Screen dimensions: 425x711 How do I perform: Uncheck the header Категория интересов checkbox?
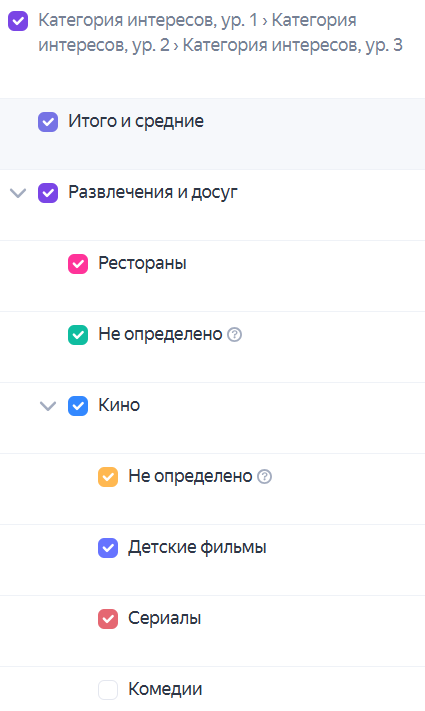tap(18, 21)
